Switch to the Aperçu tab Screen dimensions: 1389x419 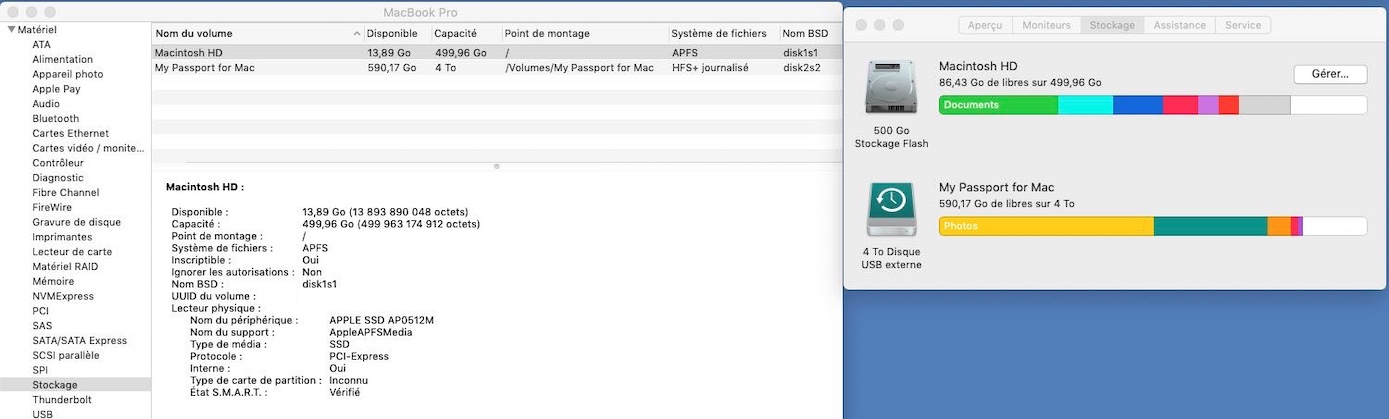pos(985,25)
